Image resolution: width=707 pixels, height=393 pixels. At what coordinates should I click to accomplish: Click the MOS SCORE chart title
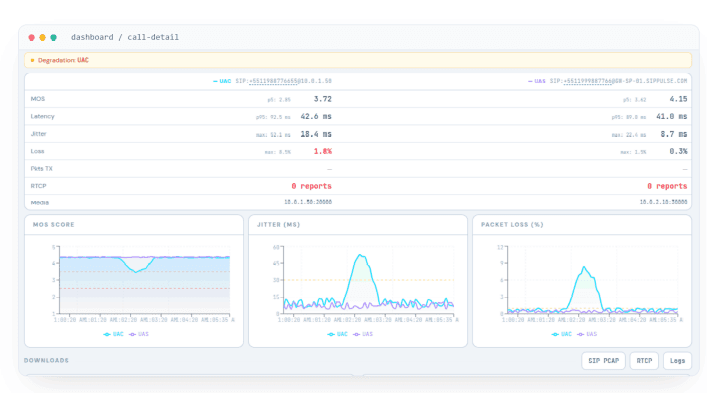(x=54, y=224)
